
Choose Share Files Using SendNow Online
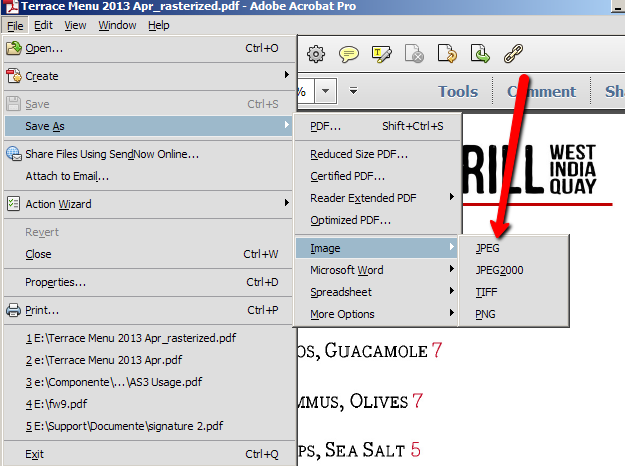point(148,154)
